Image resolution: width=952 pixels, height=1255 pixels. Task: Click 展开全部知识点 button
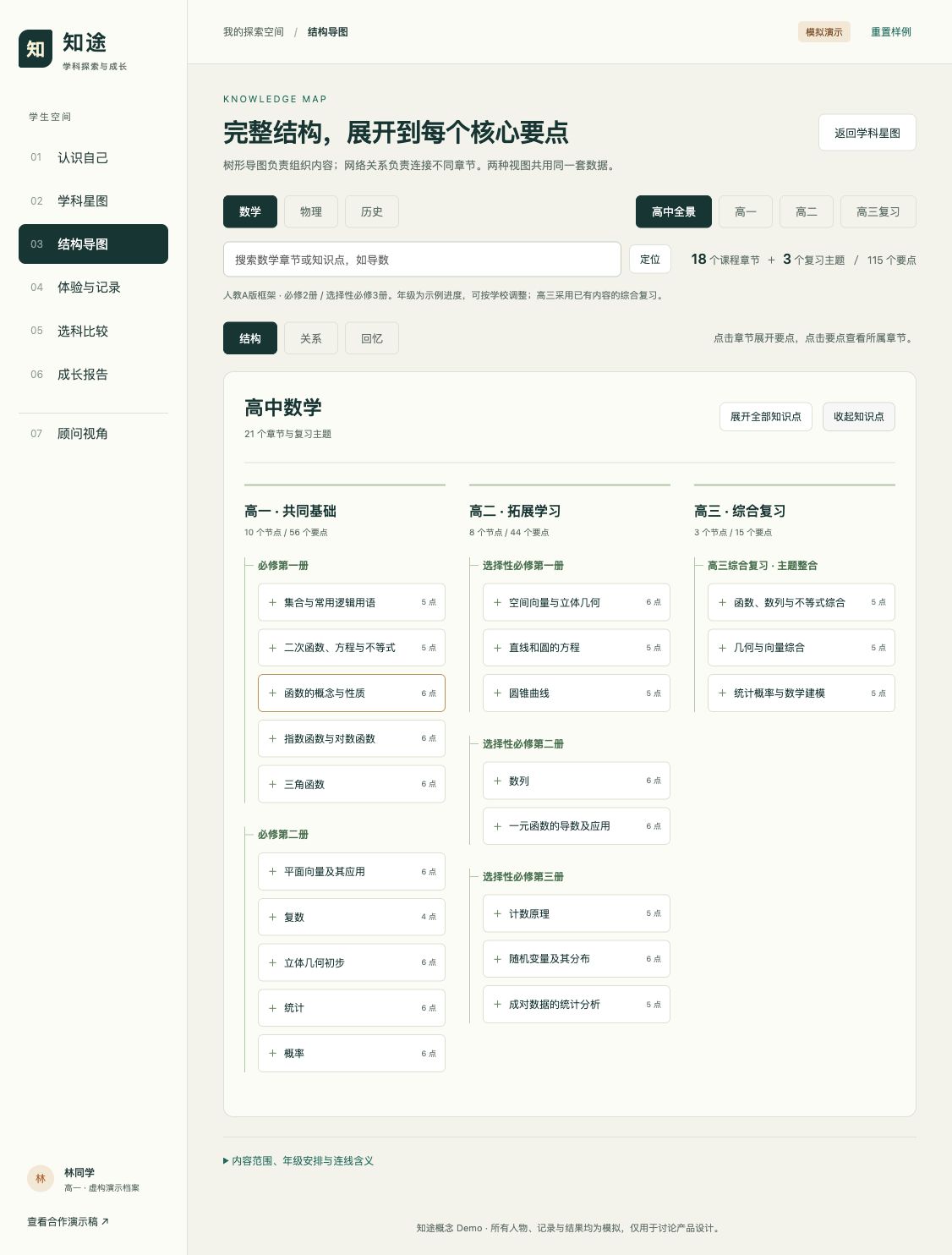[766, 416]
